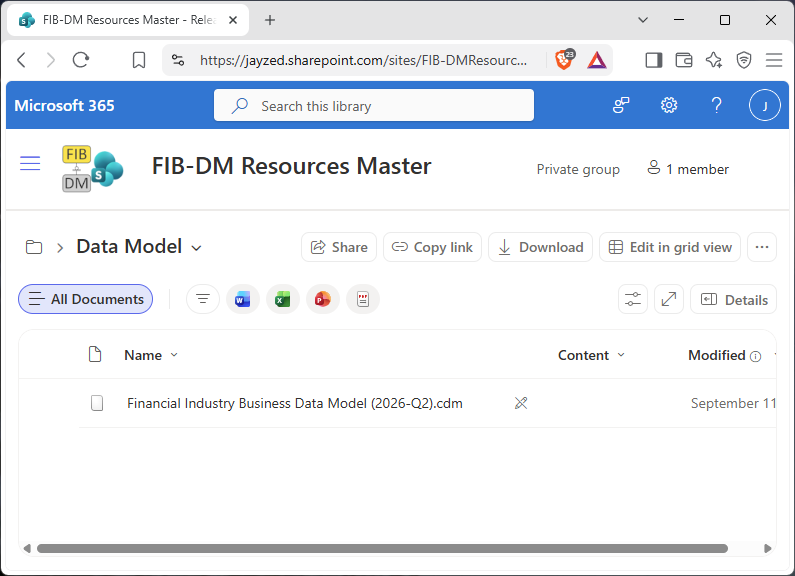Click Edit in grid view
The image size is (795, 576).
[669, 247]
